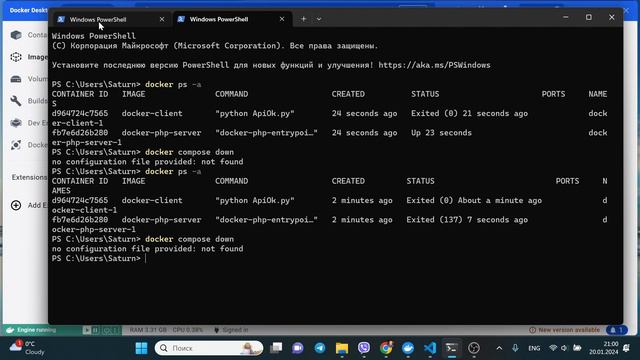Open the weather widget showing 0°C Cloudy
Screen dimensions: 640x360
pos(28,348)
